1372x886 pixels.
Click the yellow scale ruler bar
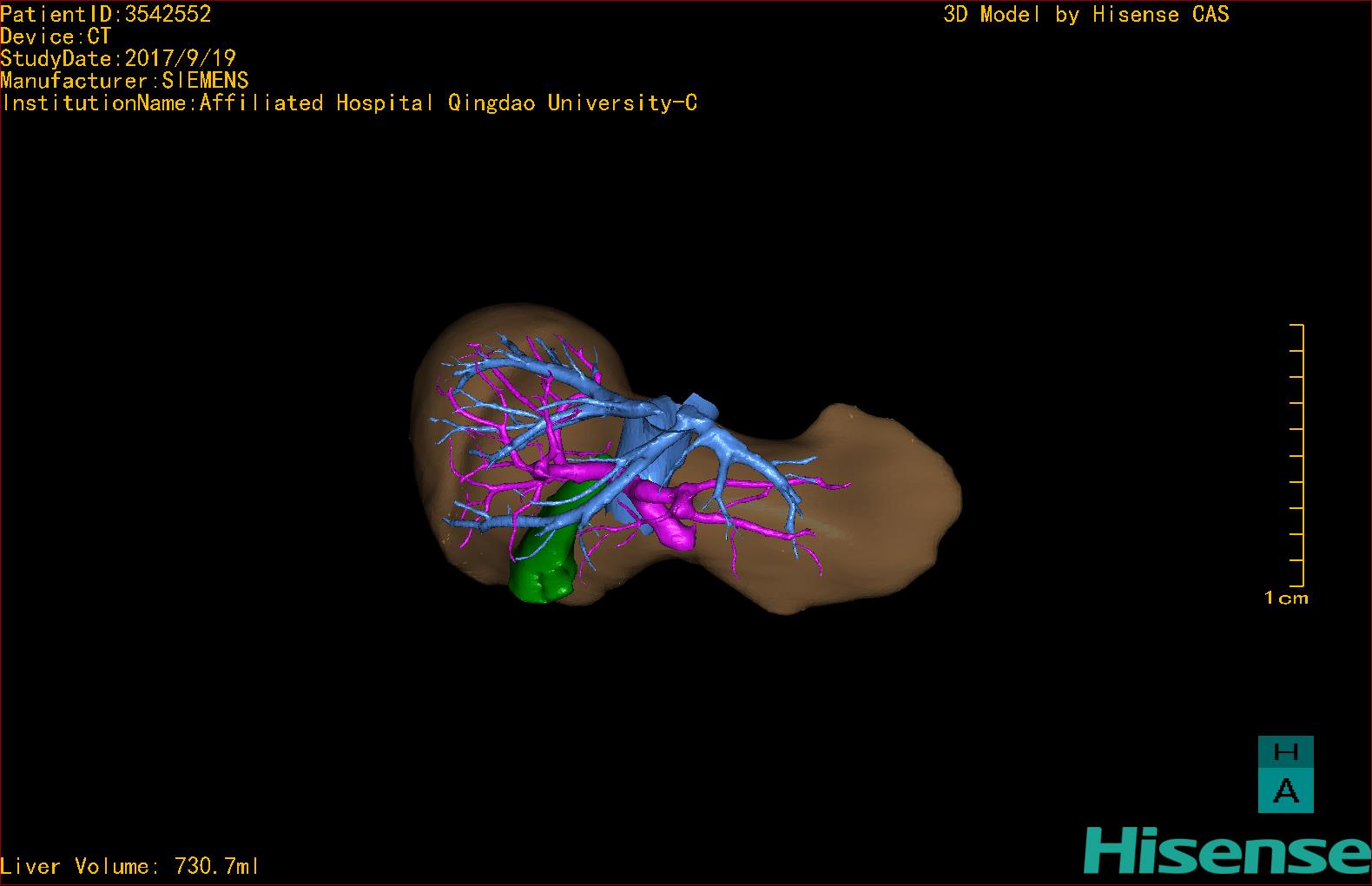[1297, 456]
